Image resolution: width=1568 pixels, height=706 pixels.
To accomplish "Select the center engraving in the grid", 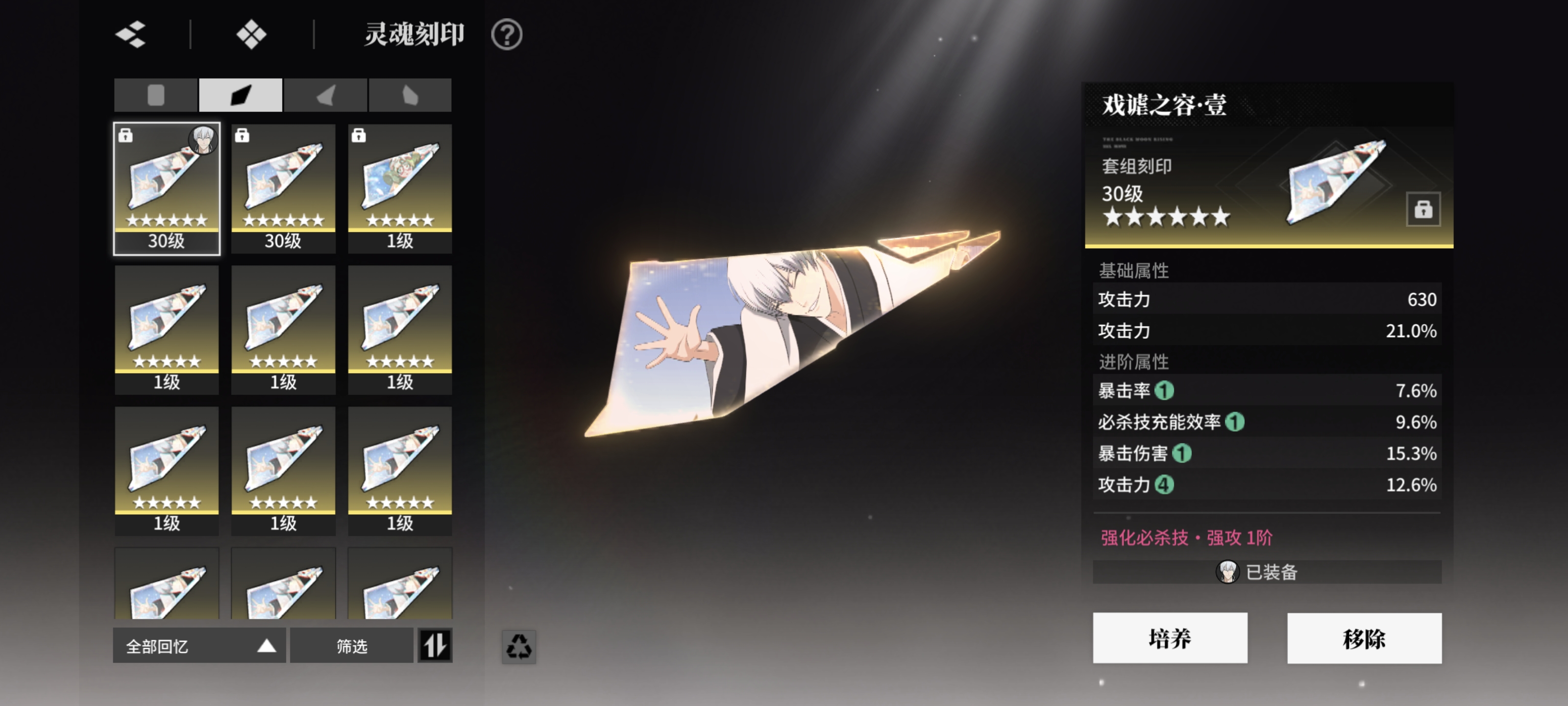I will click(x=283, y=329).
